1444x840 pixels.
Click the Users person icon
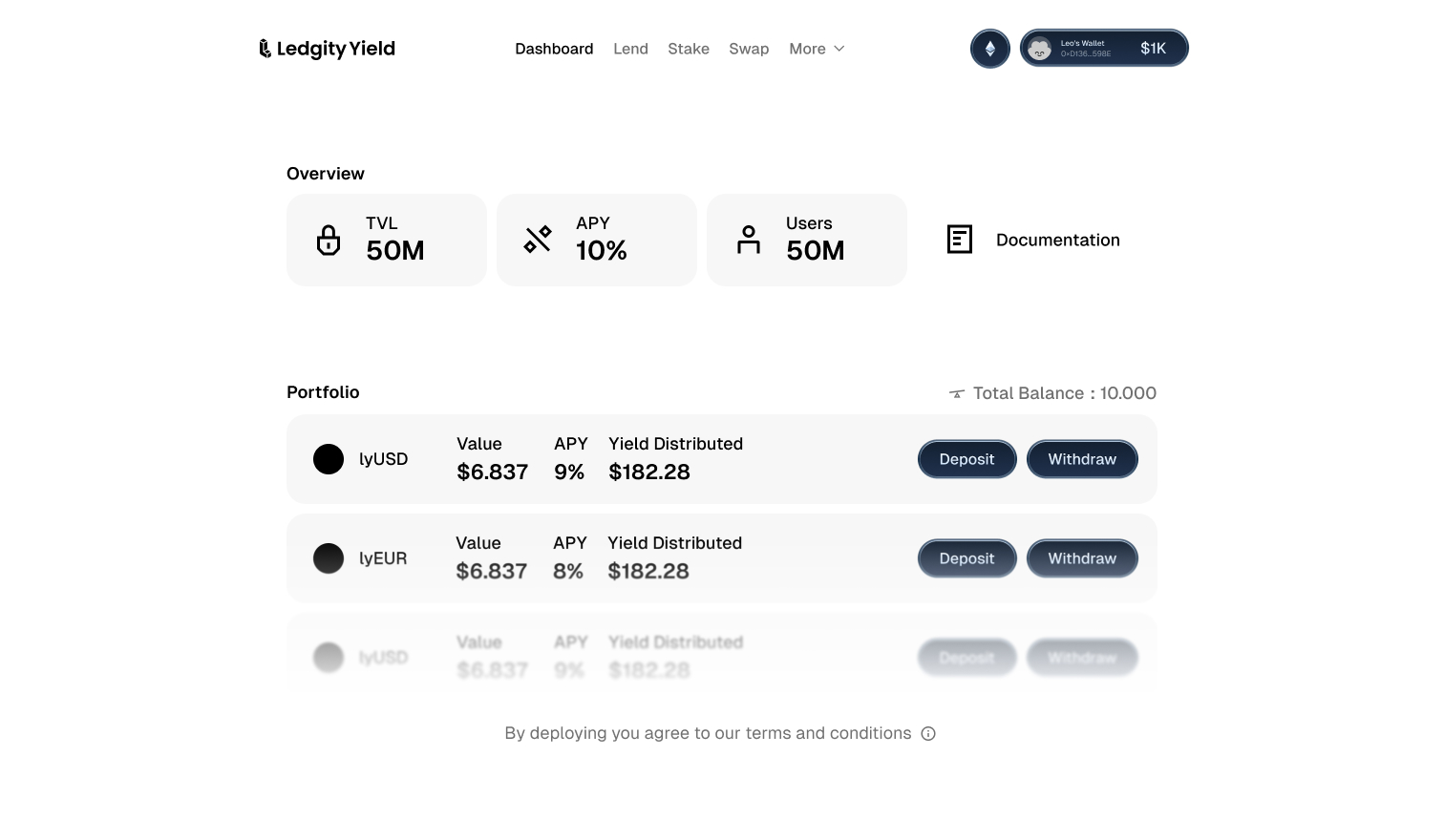(749, 240)
